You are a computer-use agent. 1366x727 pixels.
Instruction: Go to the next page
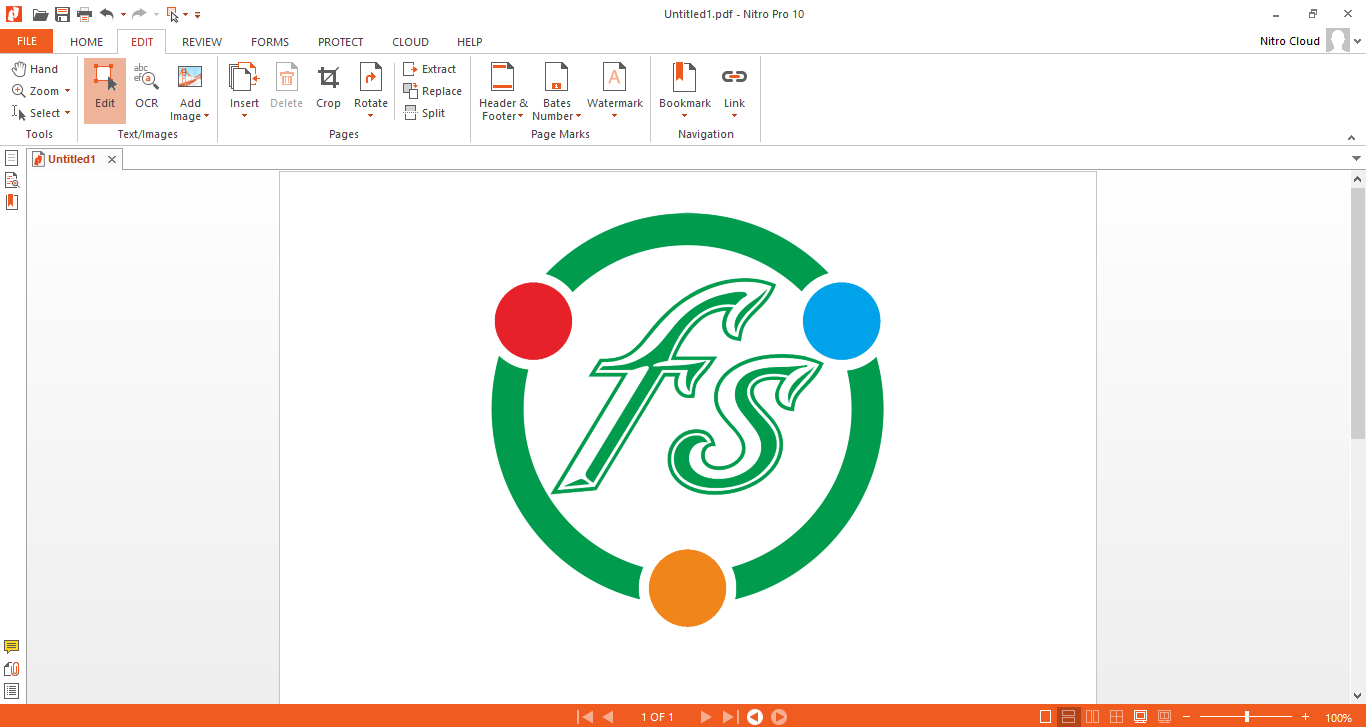[x=706, y=717]
